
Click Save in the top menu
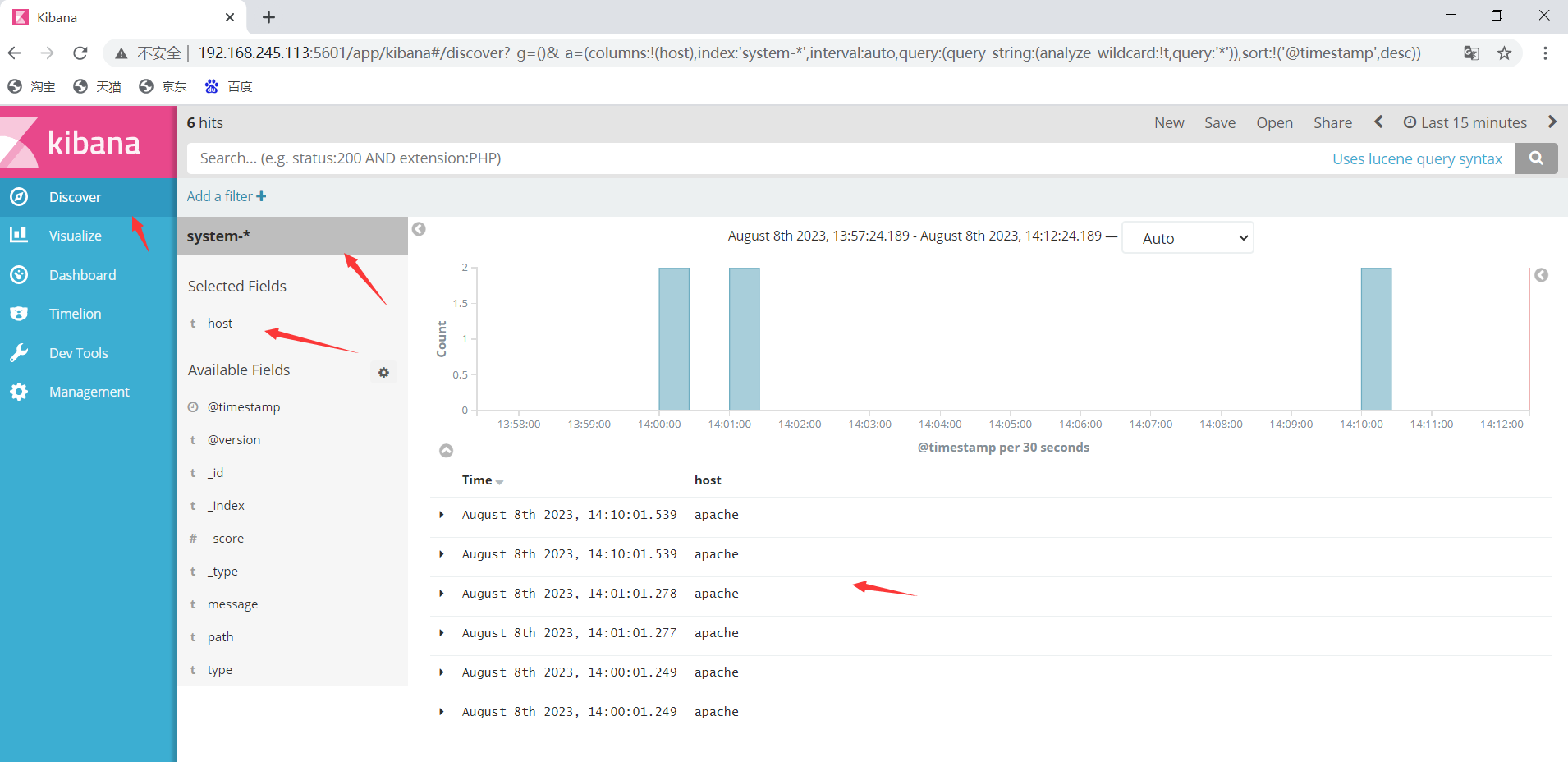(x=1220, y=122)
